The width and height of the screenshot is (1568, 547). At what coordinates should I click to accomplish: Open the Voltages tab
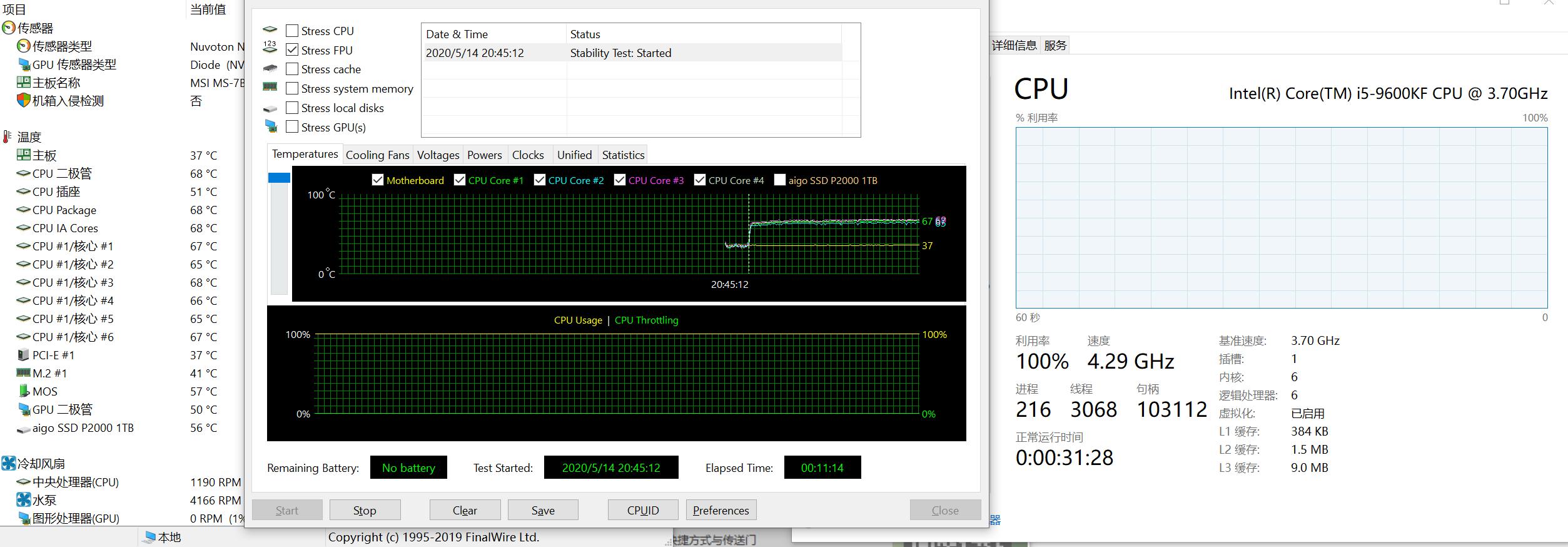tap(438, 155)
